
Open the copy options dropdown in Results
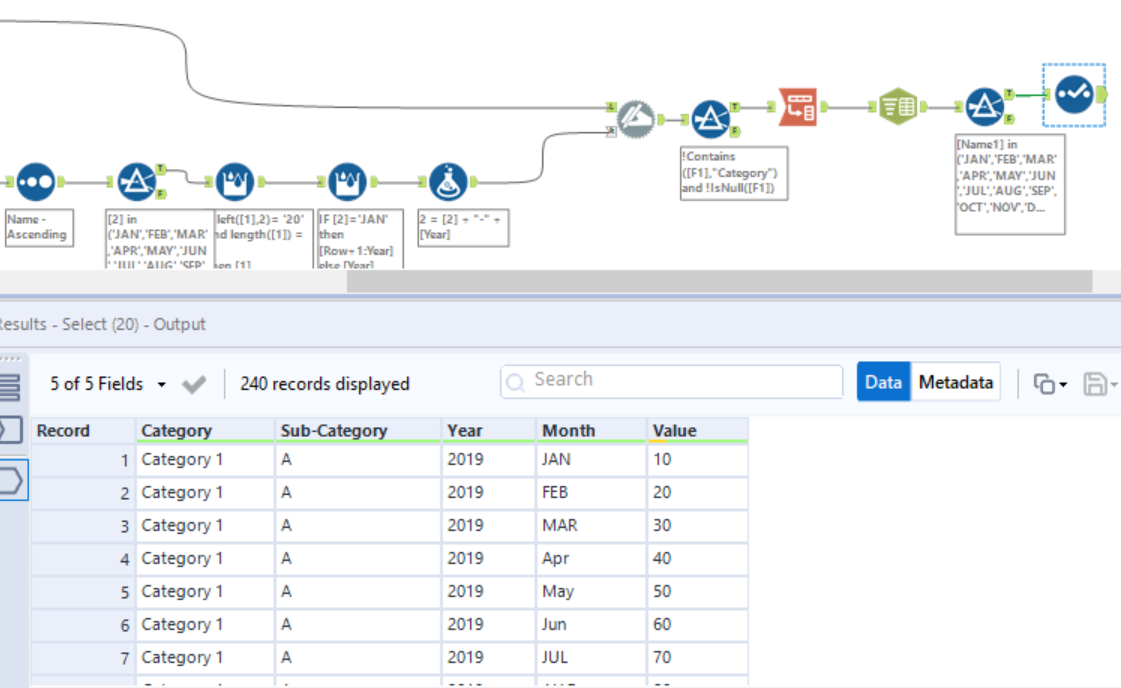pos(1046,382)
